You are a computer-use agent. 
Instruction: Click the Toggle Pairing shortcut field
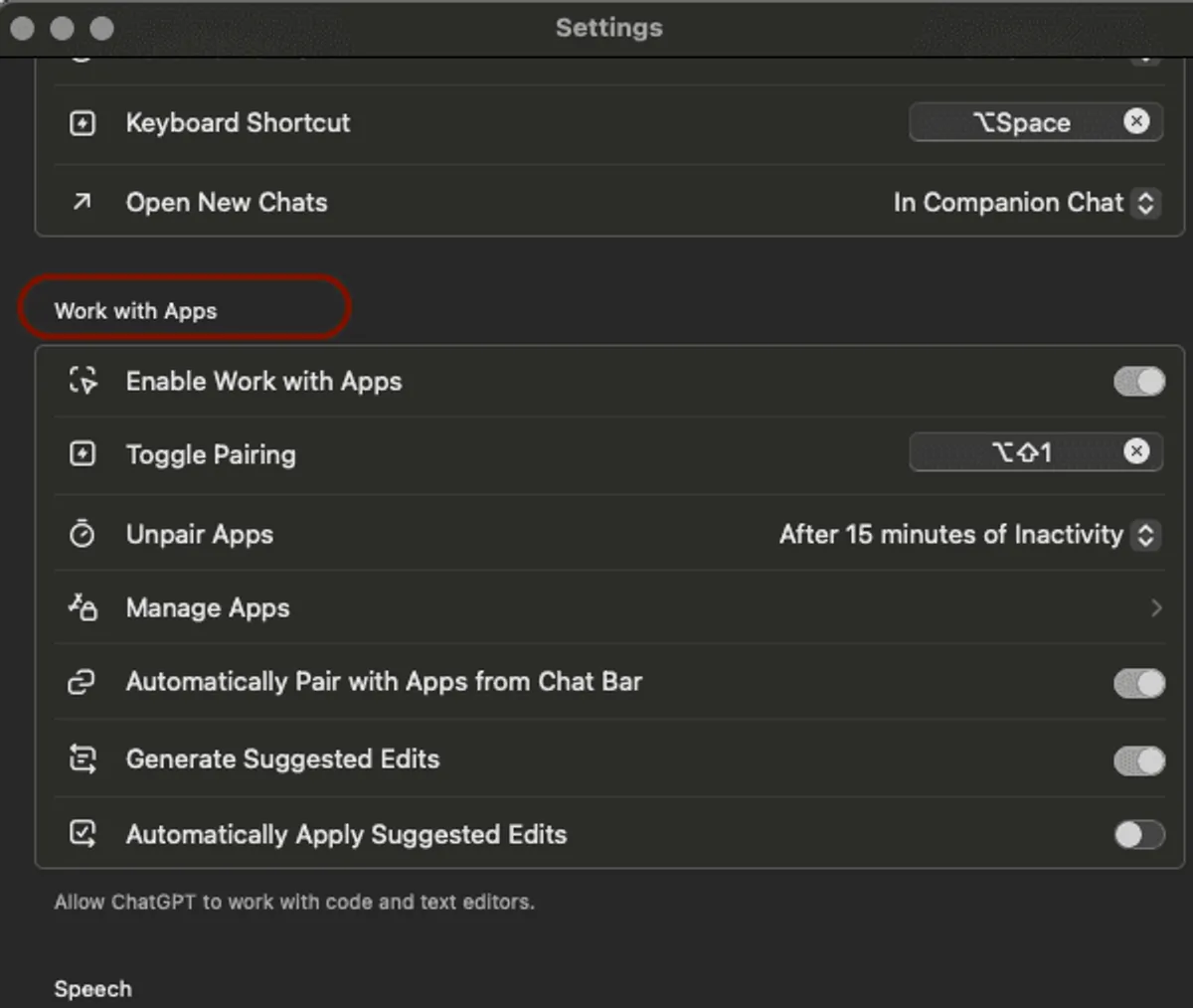tap(1019, 453)
